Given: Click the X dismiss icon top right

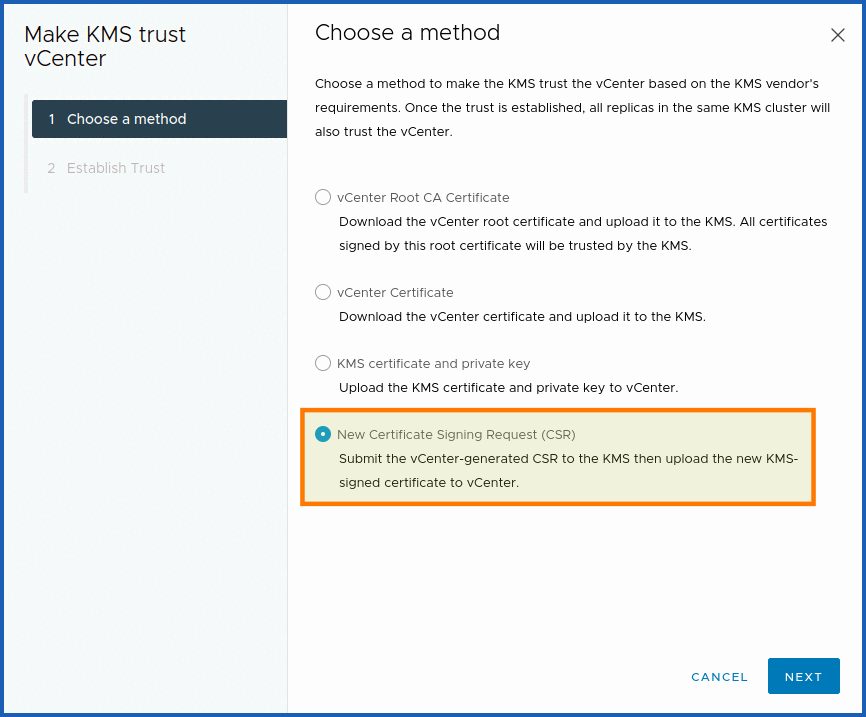Looking at the screenshot, I should click(838, 34).
